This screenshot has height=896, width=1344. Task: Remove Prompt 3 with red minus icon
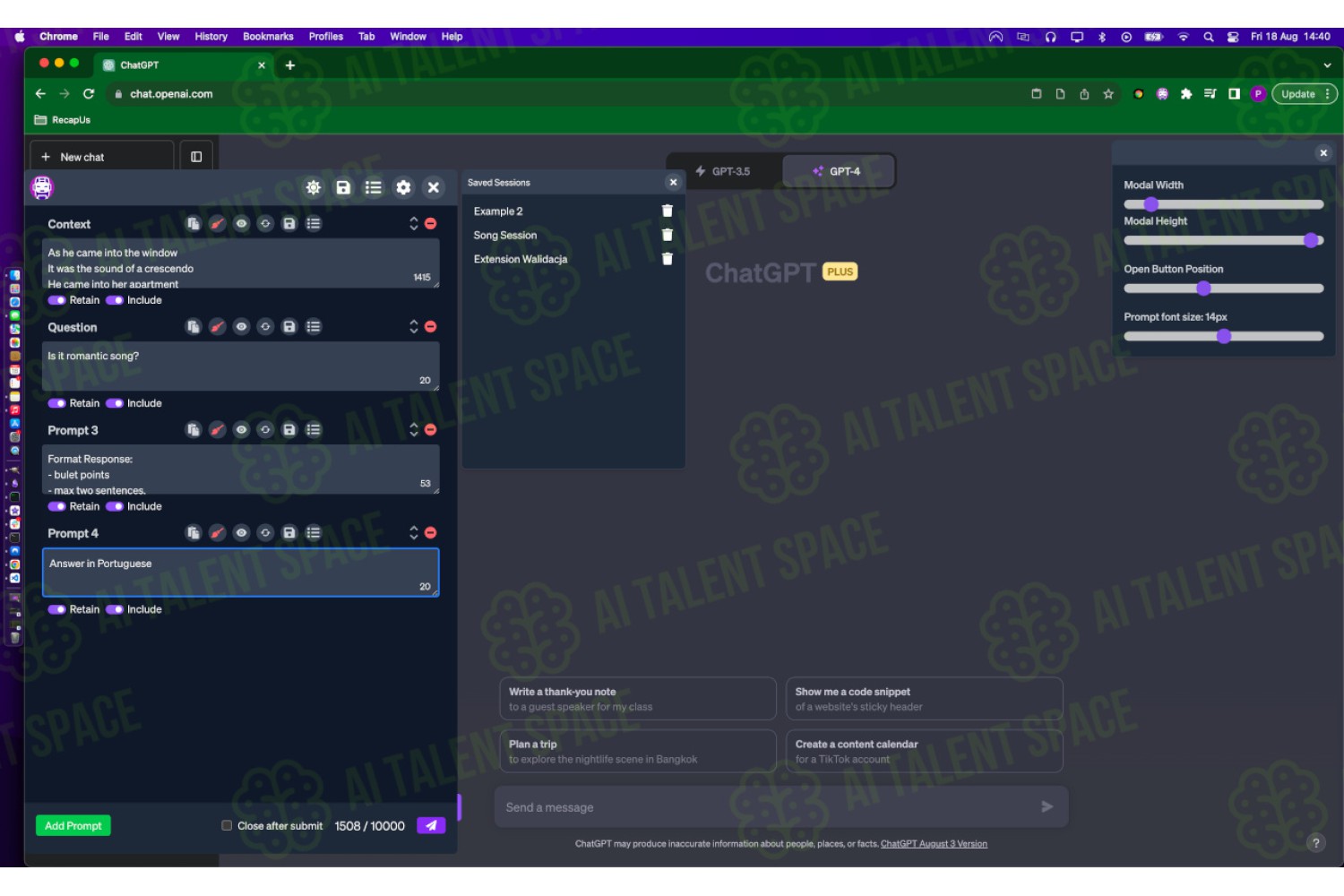click(x=431, y=430)
